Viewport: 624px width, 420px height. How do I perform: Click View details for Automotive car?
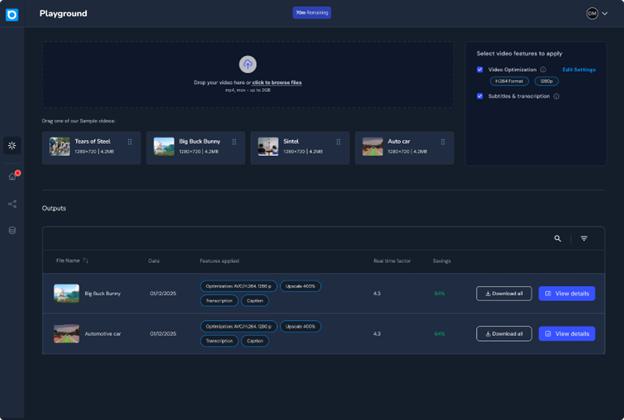click(x=567, y=334)
